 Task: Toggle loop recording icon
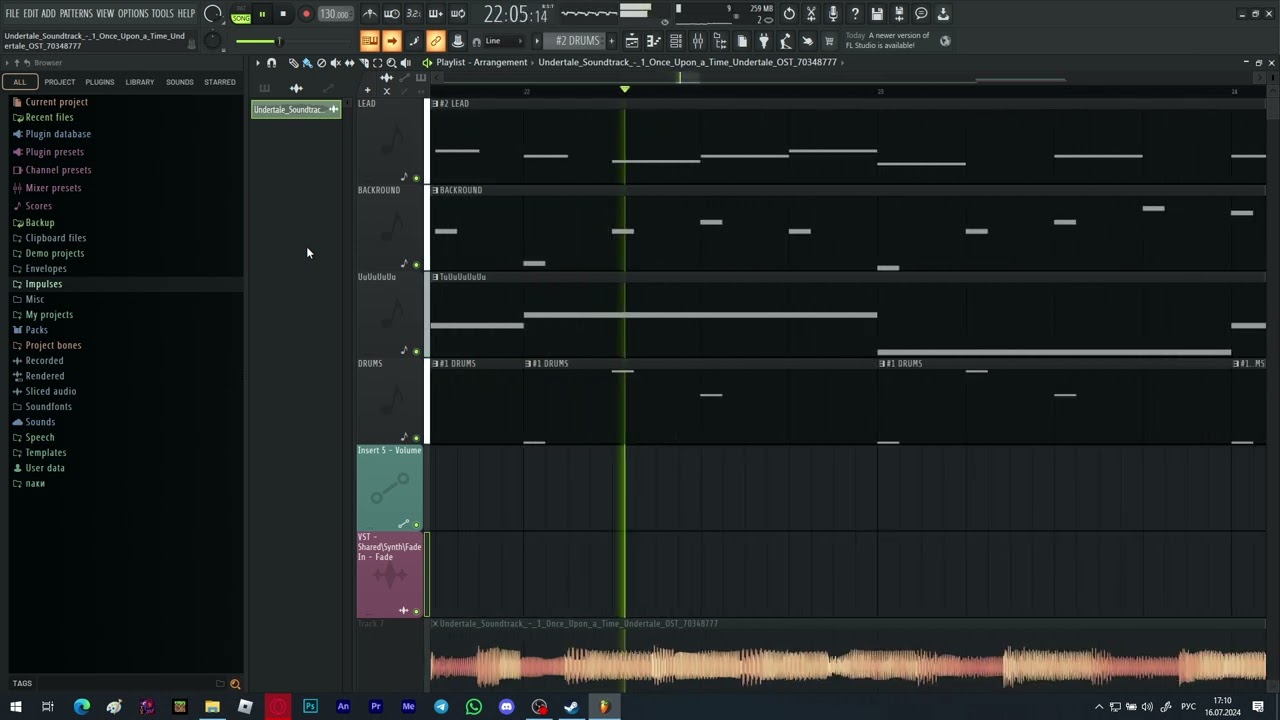point(458,14)
